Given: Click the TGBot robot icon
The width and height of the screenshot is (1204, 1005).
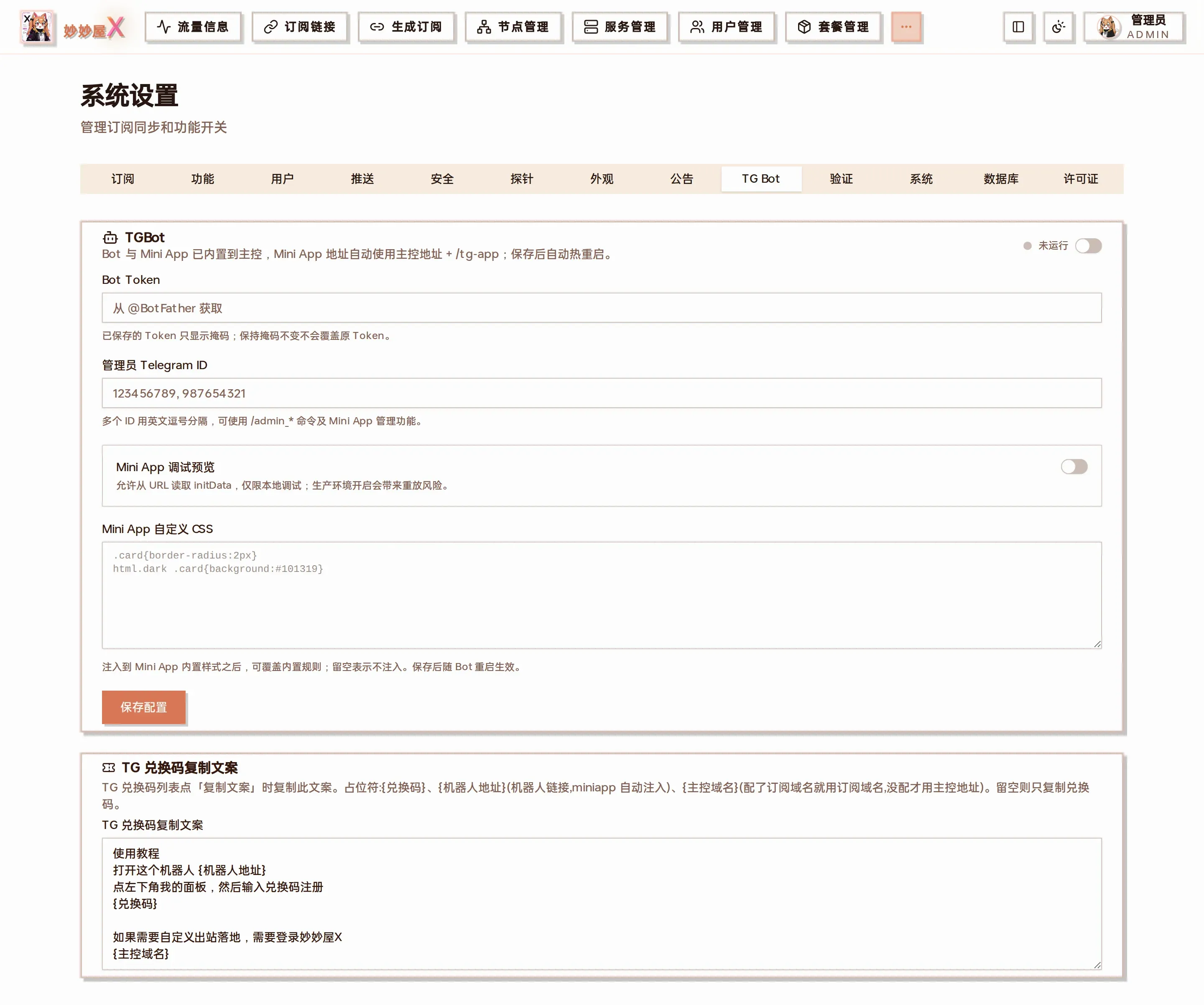Looking at the screenshot, I should [110, 237].
